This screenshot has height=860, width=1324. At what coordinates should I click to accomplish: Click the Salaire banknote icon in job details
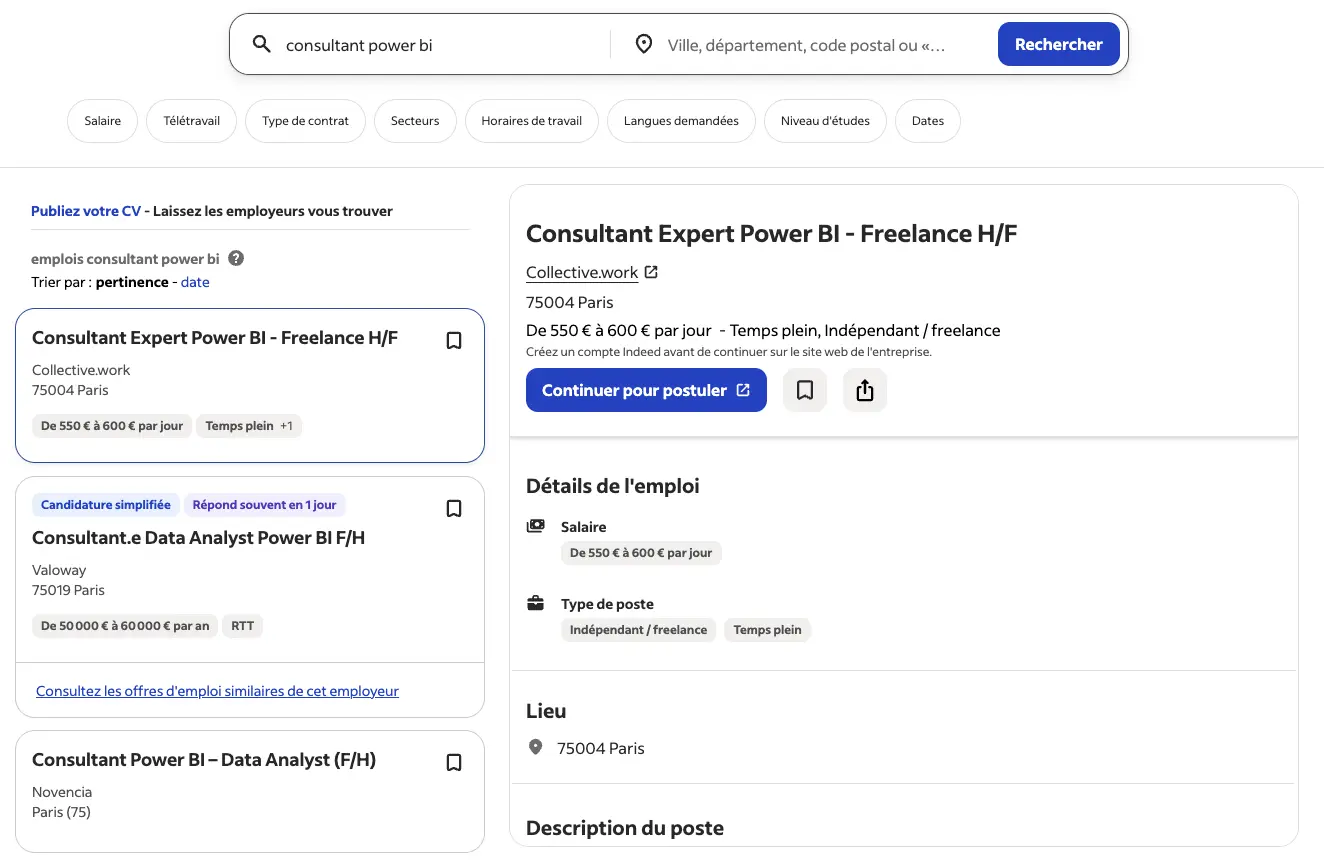pyautogui.click(x=536, y=526)
